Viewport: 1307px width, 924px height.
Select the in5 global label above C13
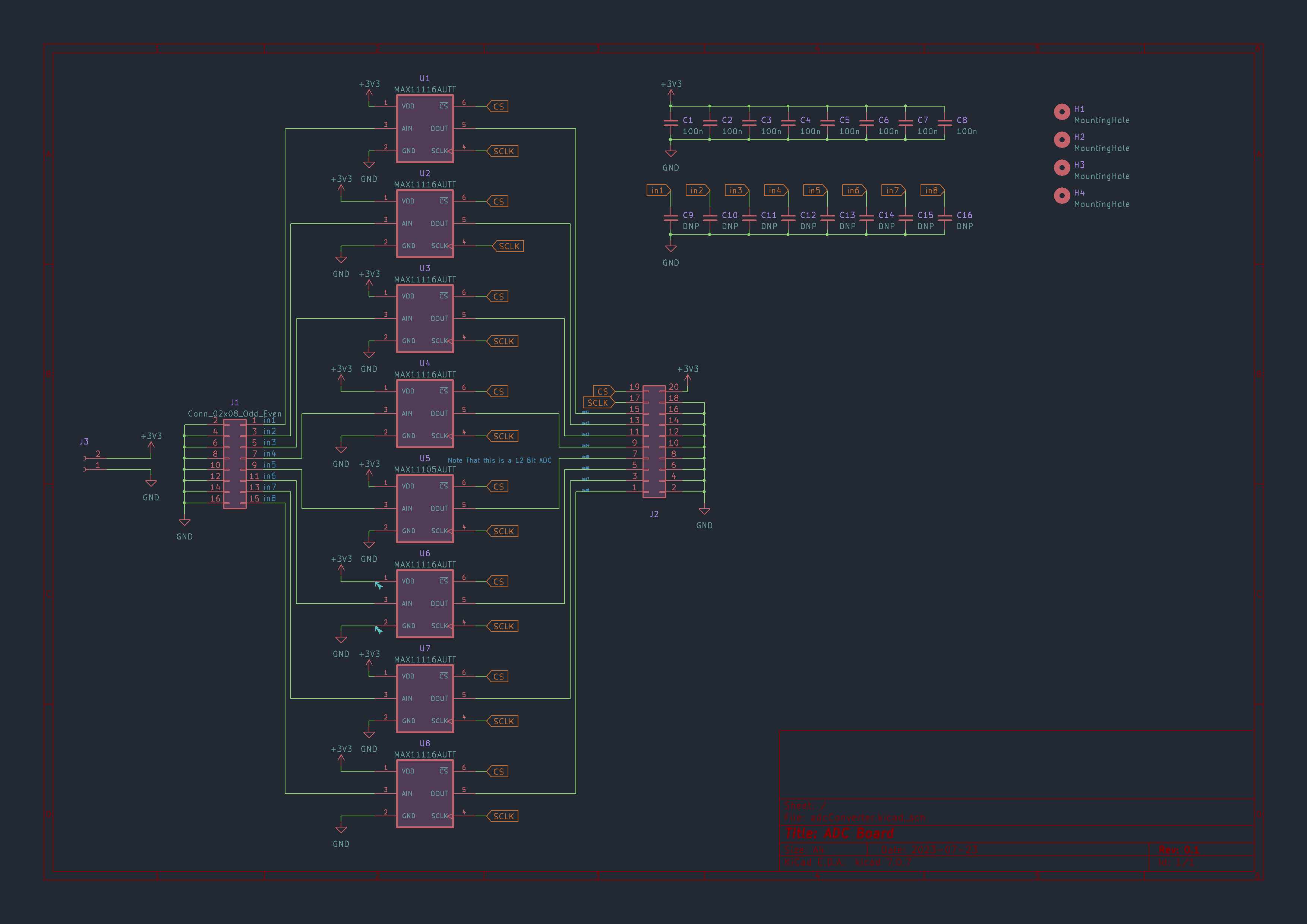click(x=815, y=191)
